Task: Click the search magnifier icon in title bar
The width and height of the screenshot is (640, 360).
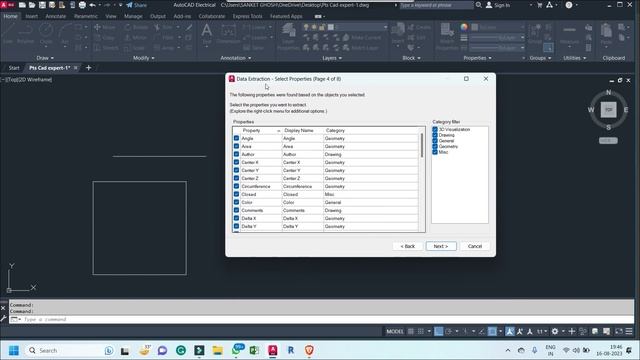Action: coord(478,5)
